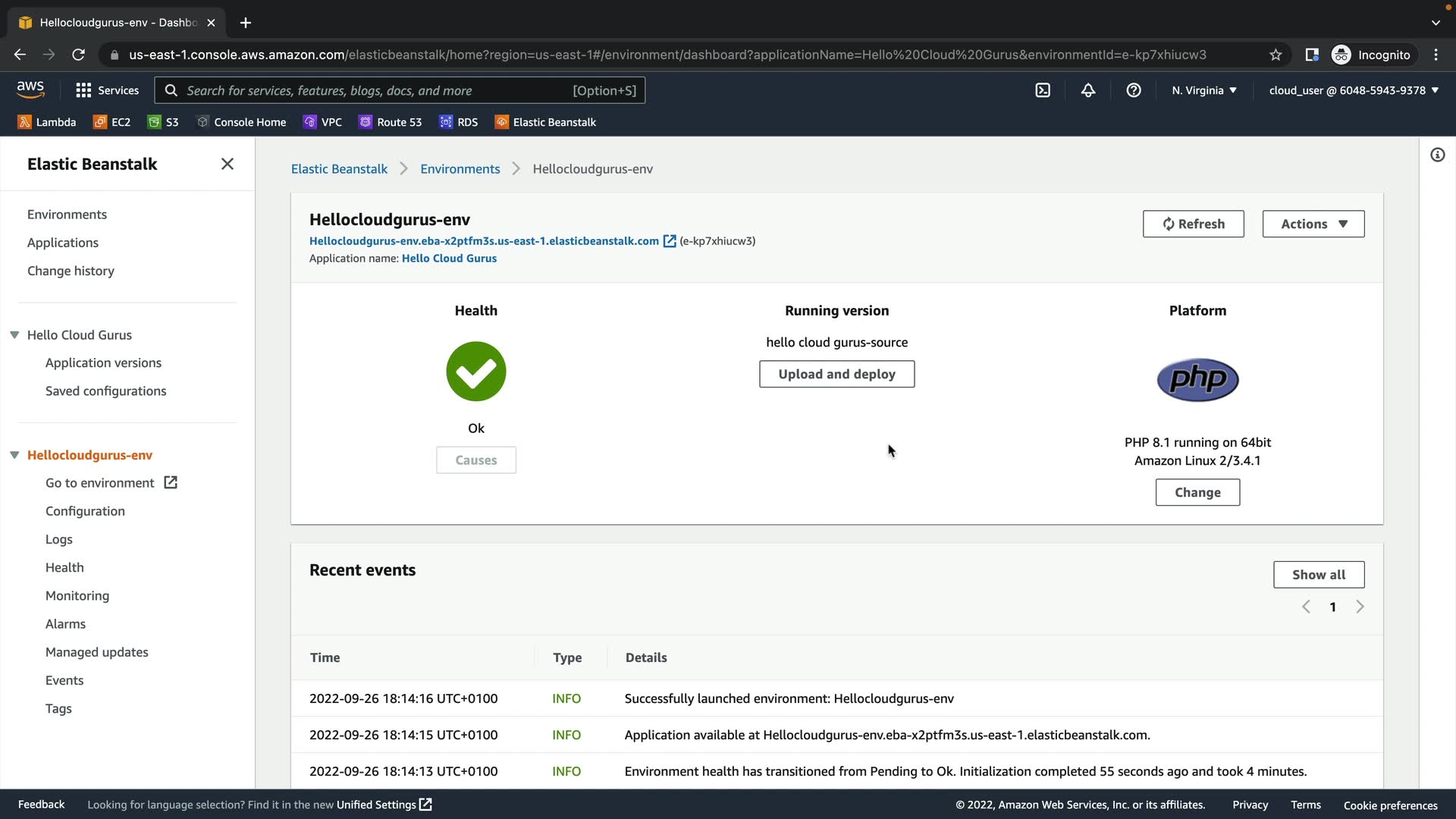Select Managed updates in the sidebar

(96, 652)
